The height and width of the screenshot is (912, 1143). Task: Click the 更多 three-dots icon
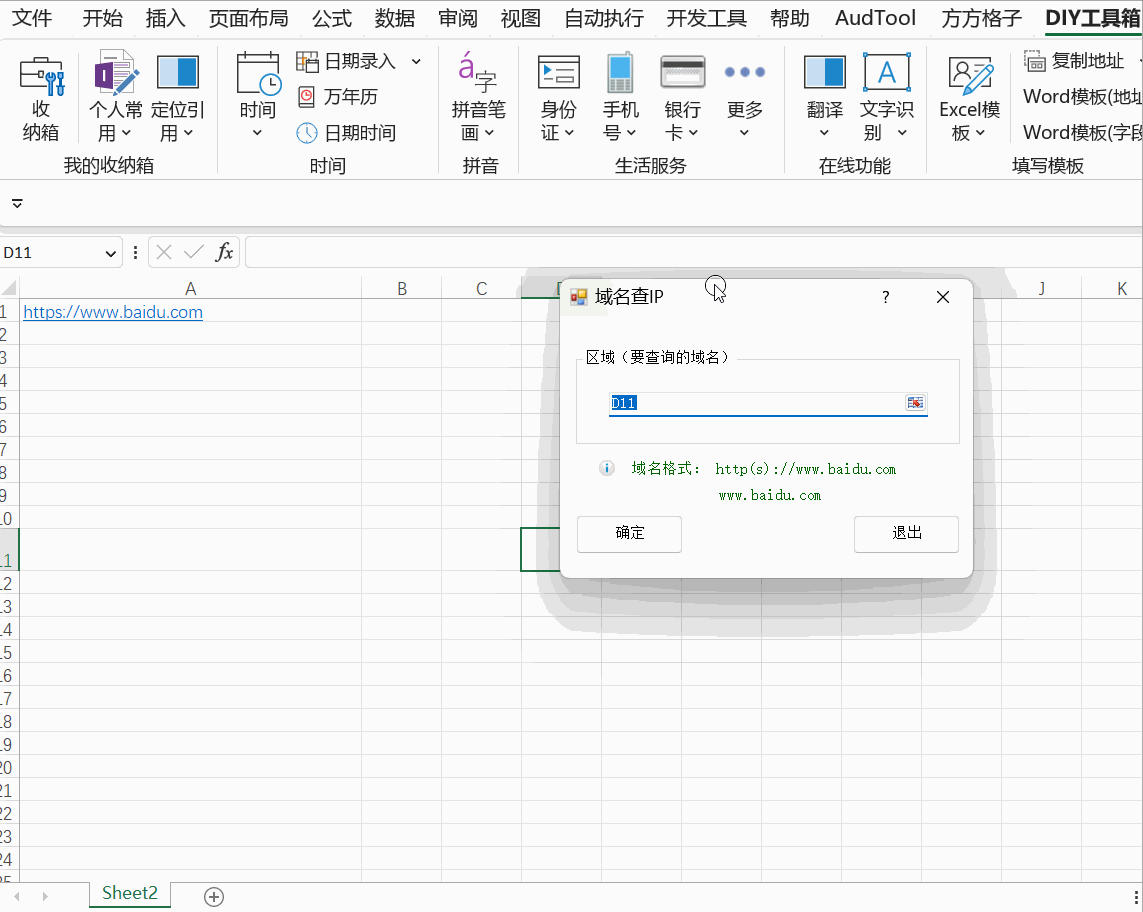(744, 72)
